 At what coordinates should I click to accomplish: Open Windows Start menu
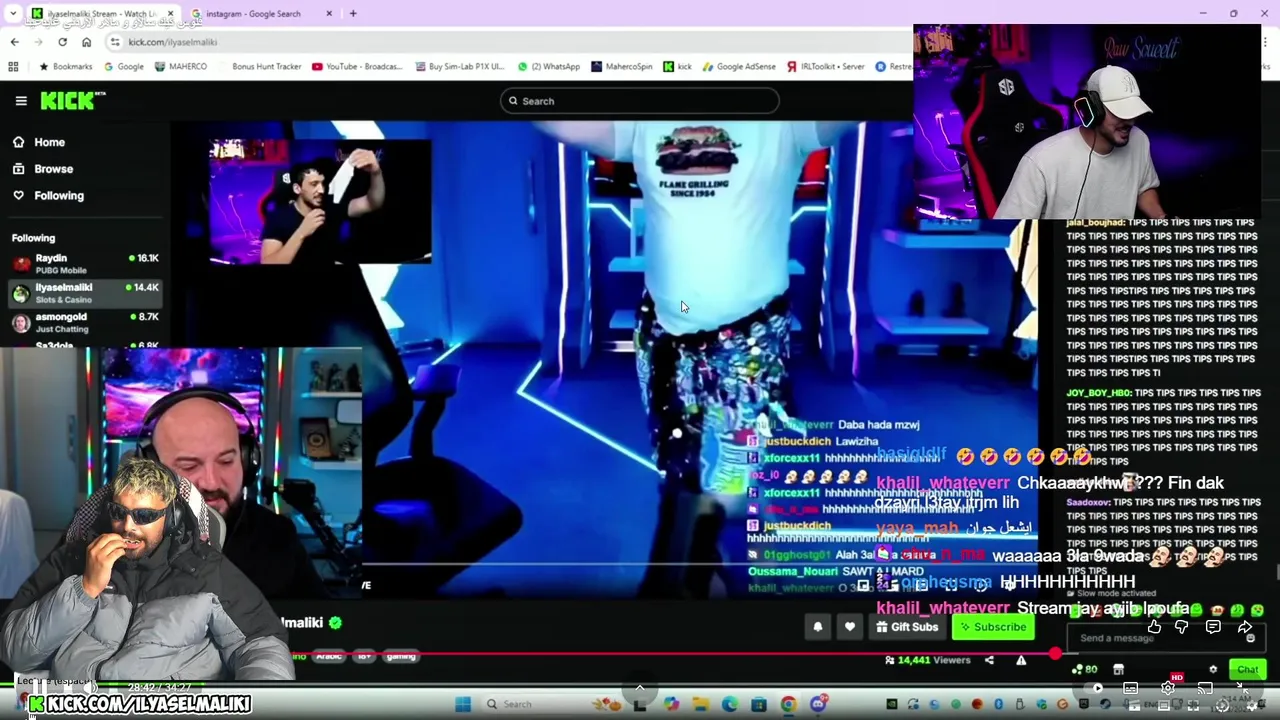click(x=462, y=704)
